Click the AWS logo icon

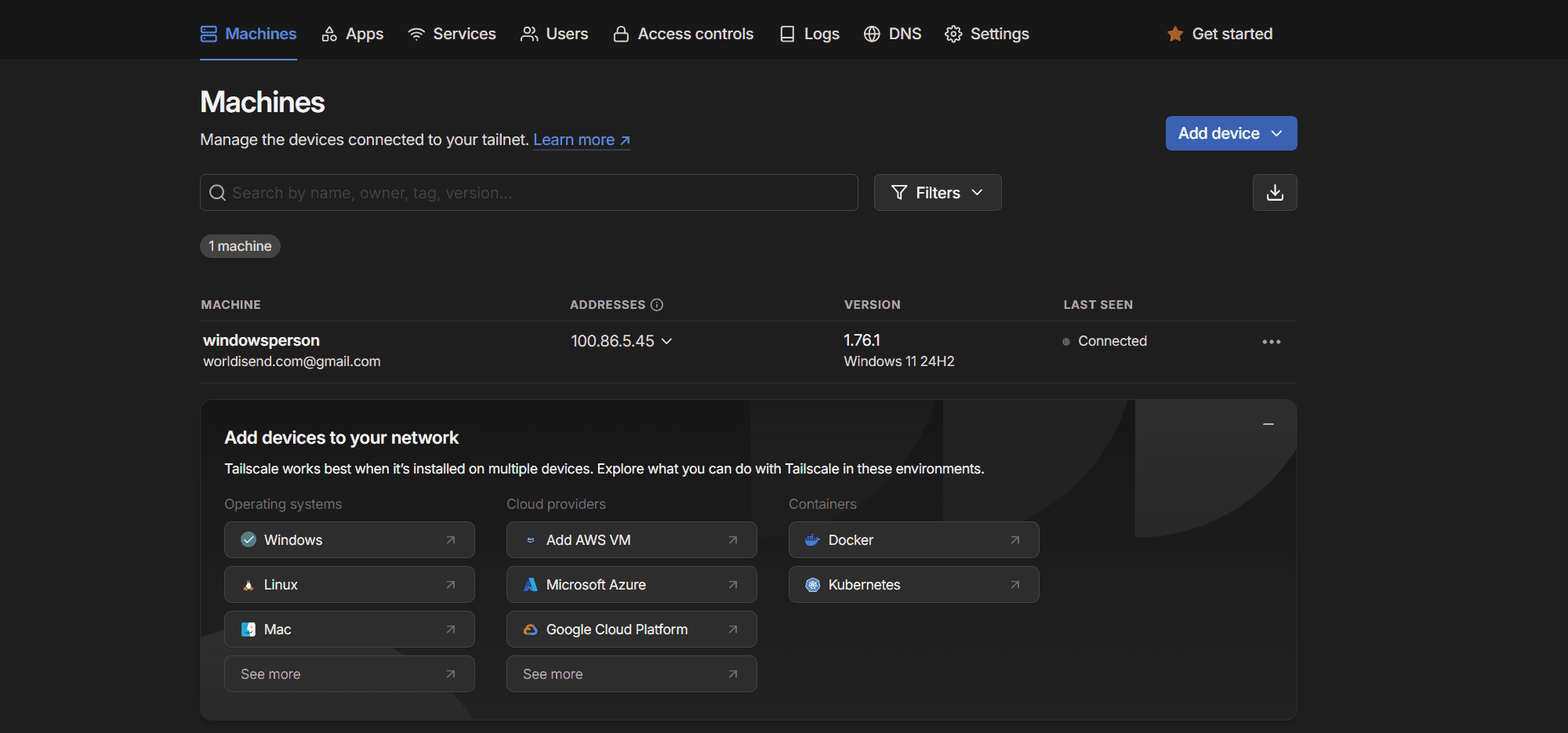pyautogui.click(x=531, y=540)
